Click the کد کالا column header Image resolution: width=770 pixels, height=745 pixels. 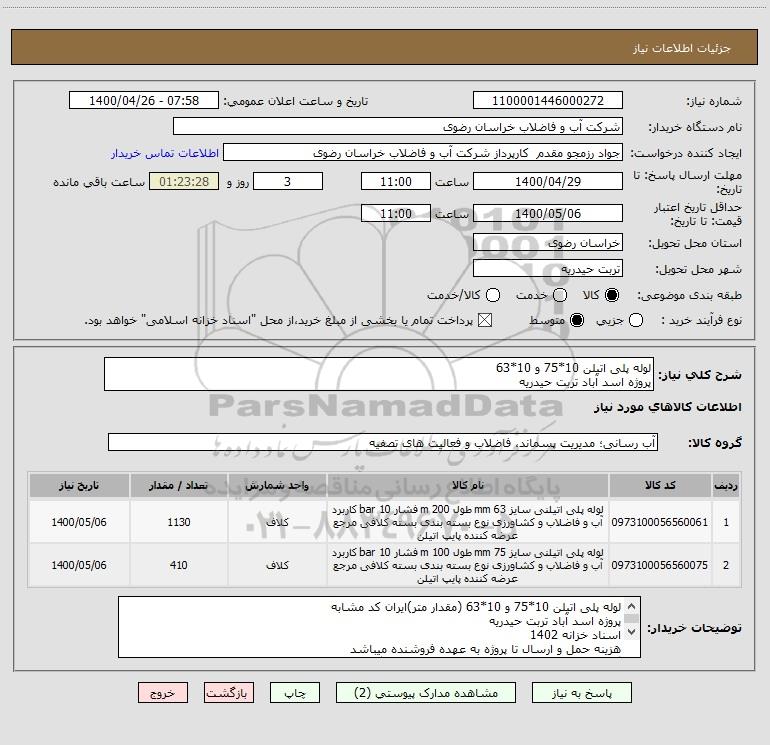pos(660,486)
